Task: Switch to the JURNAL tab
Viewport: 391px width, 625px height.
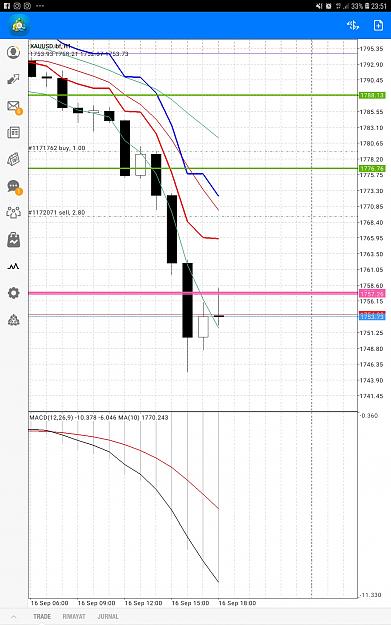Action: 108,617
